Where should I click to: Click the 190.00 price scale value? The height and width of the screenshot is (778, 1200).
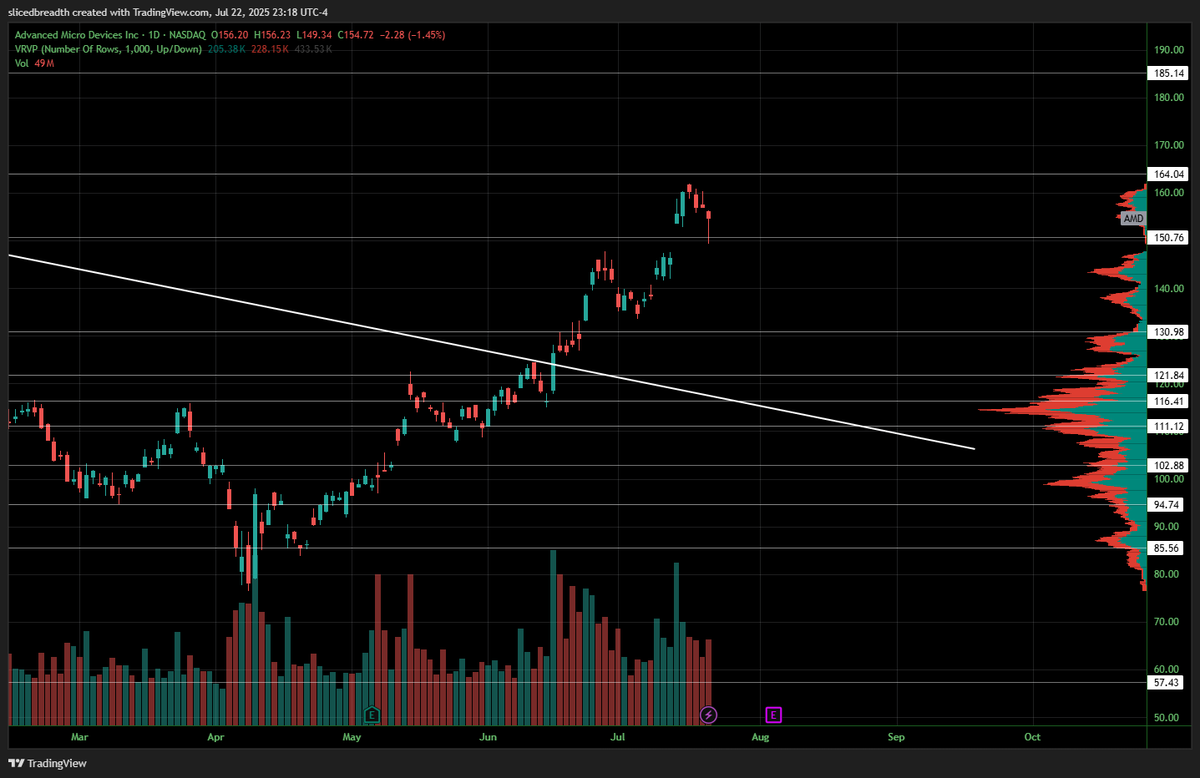(x=1169, y=49)
